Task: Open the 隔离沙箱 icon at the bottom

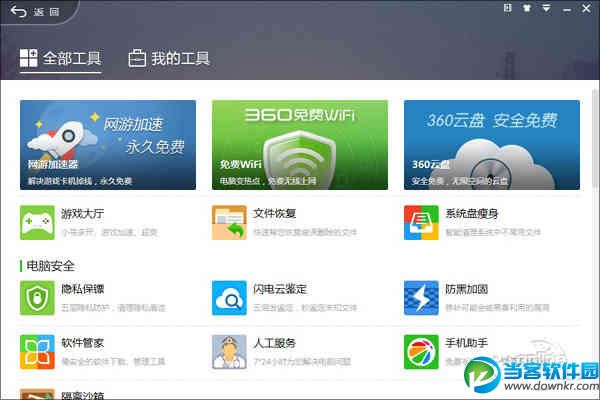Action: pos(37,394)
